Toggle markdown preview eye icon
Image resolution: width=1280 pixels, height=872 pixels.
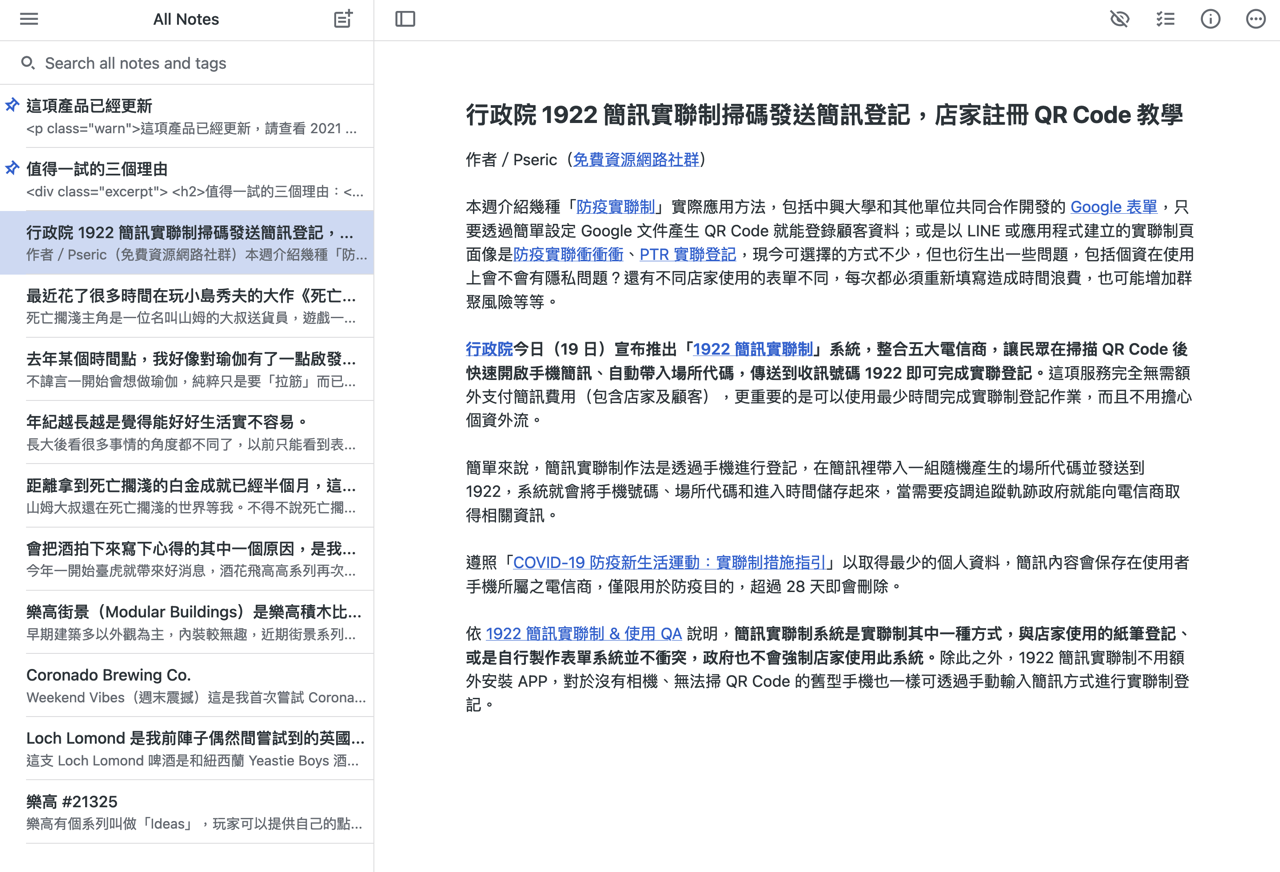1120,19
